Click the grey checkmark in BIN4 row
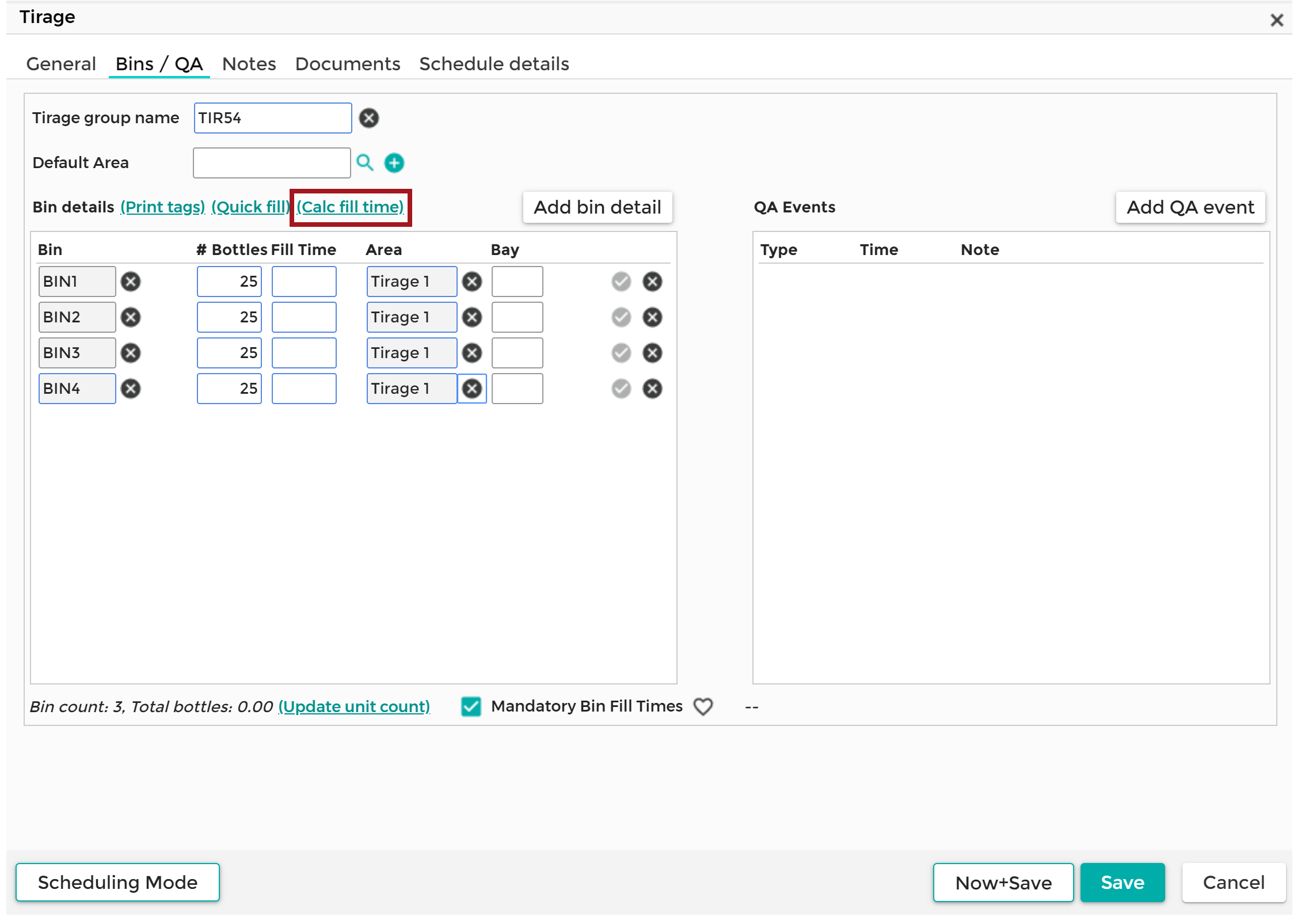The height and width of the screenshot is (924, 1301). coord(621,389)
